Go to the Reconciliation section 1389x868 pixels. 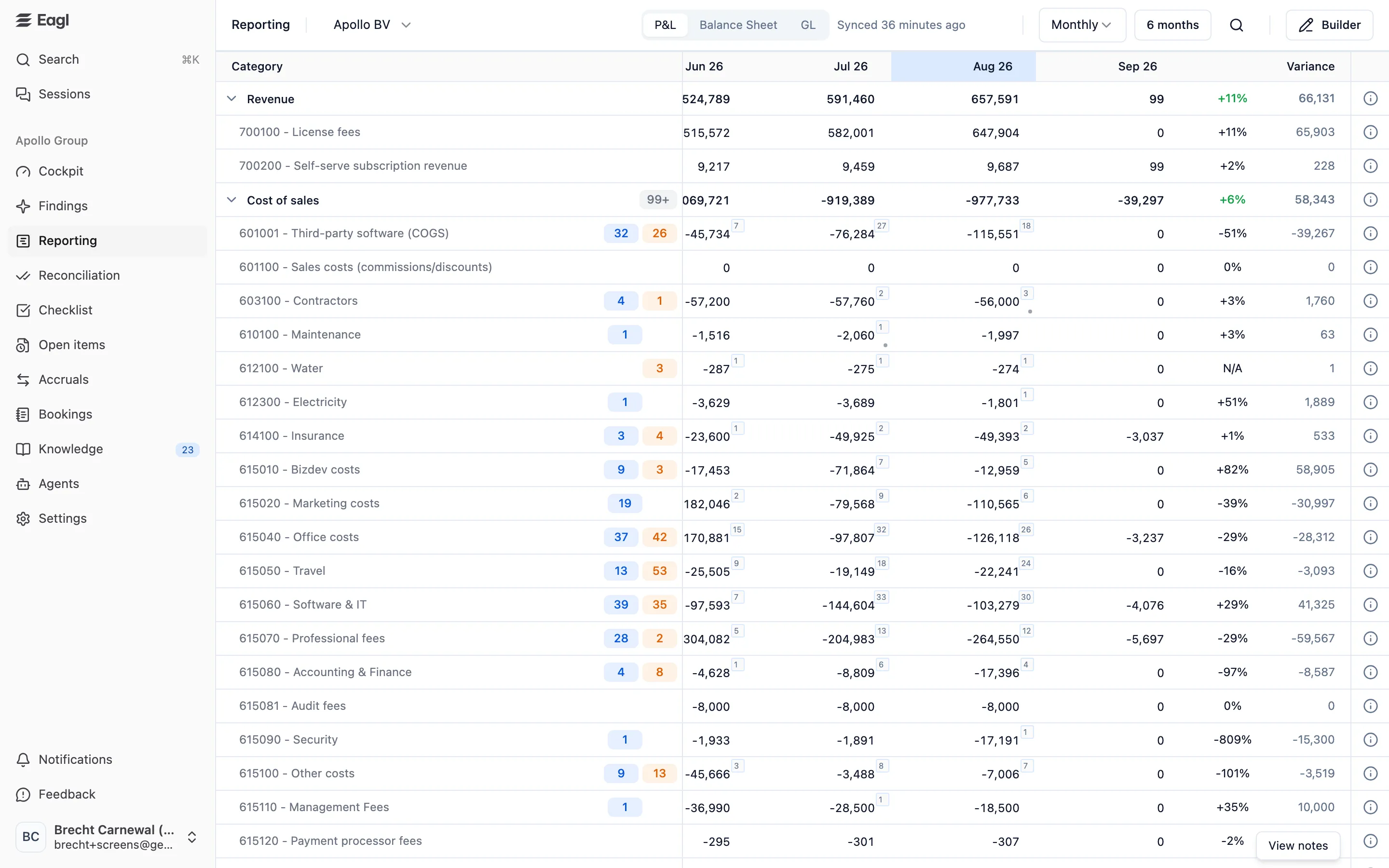(108, 275)
